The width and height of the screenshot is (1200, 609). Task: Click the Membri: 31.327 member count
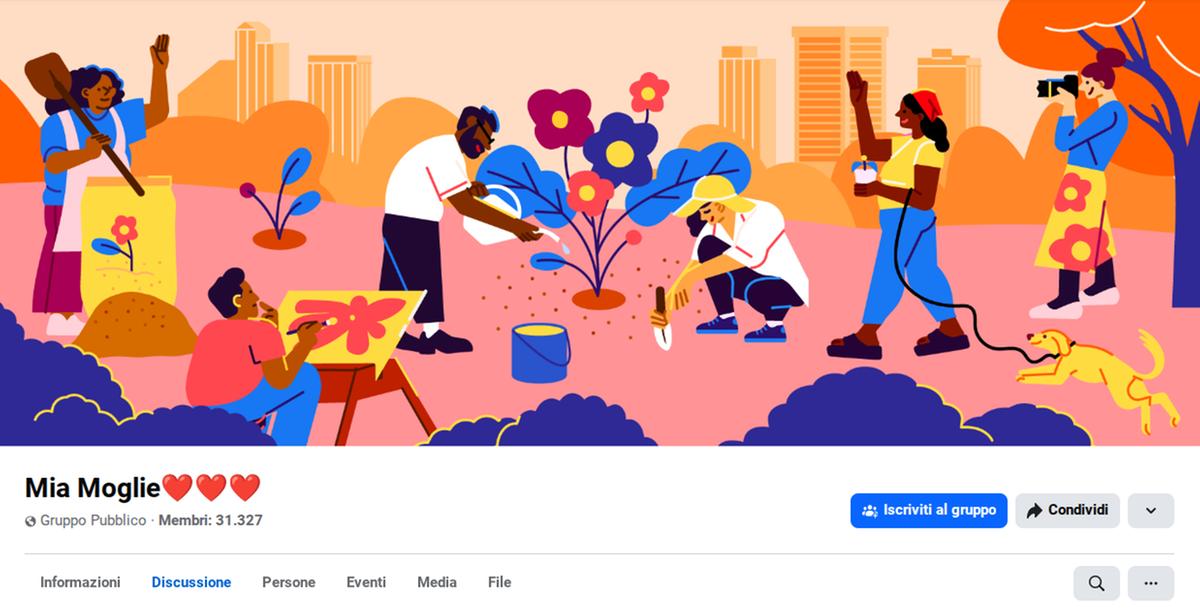pos(210,521)
